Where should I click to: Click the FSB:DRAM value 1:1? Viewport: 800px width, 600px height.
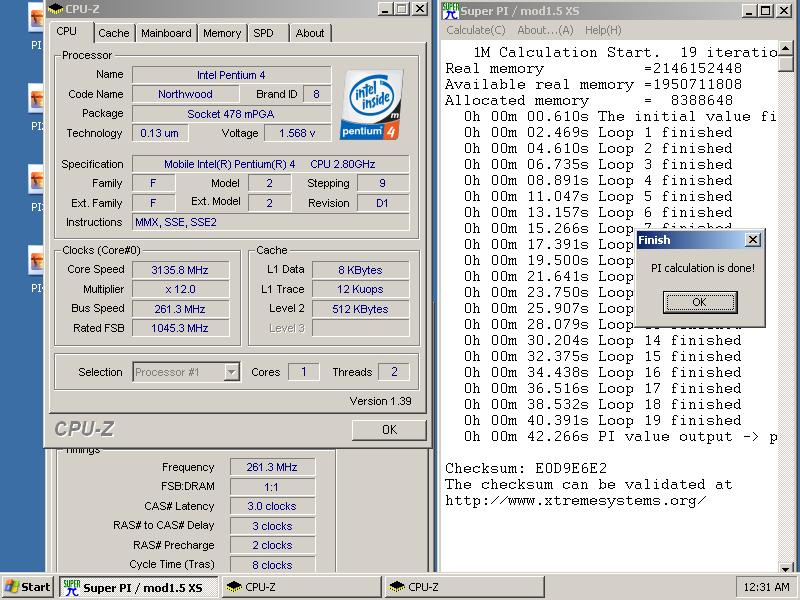tap(272, 487)
